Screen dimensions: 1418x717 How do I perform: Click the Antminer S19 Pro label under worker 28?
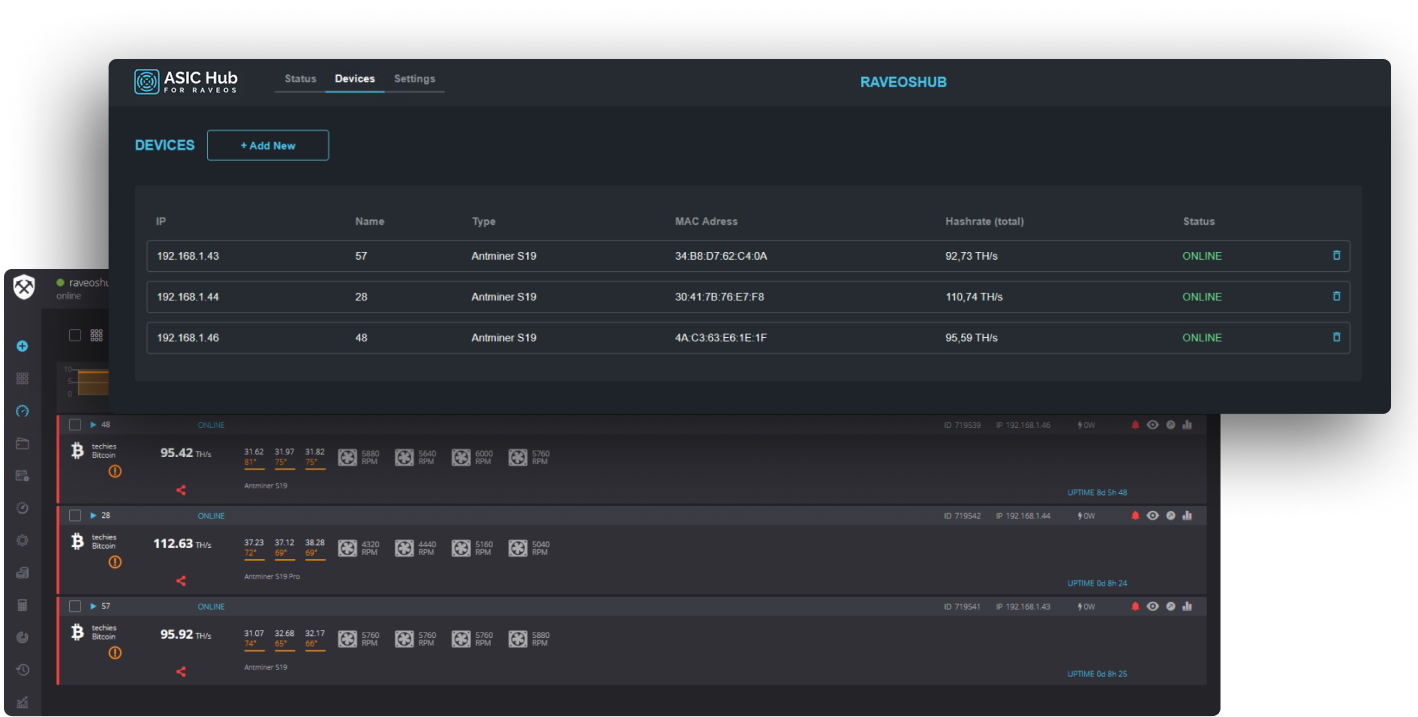[272, 577]
